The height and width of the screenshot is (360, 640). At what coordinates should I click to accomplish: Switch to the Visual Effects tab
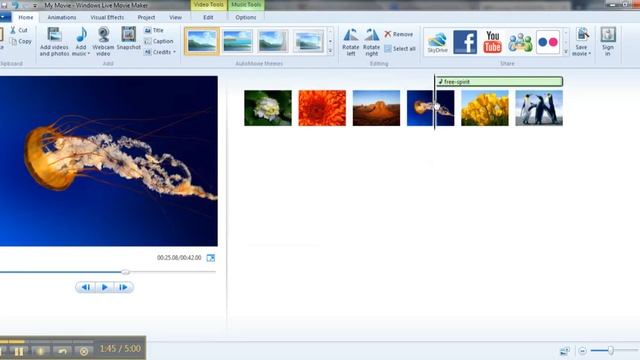[x=107, y=18]
